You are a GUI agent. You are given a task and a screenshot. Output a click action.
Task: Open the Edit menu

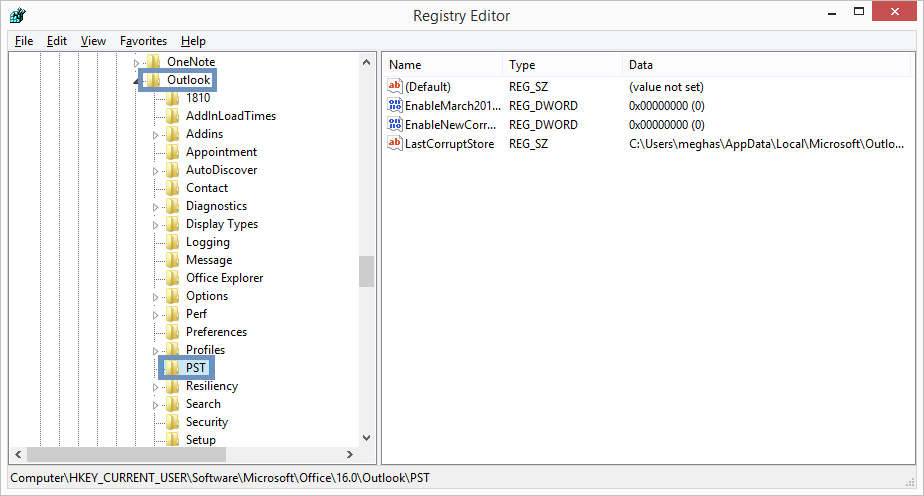coord(57,41)
